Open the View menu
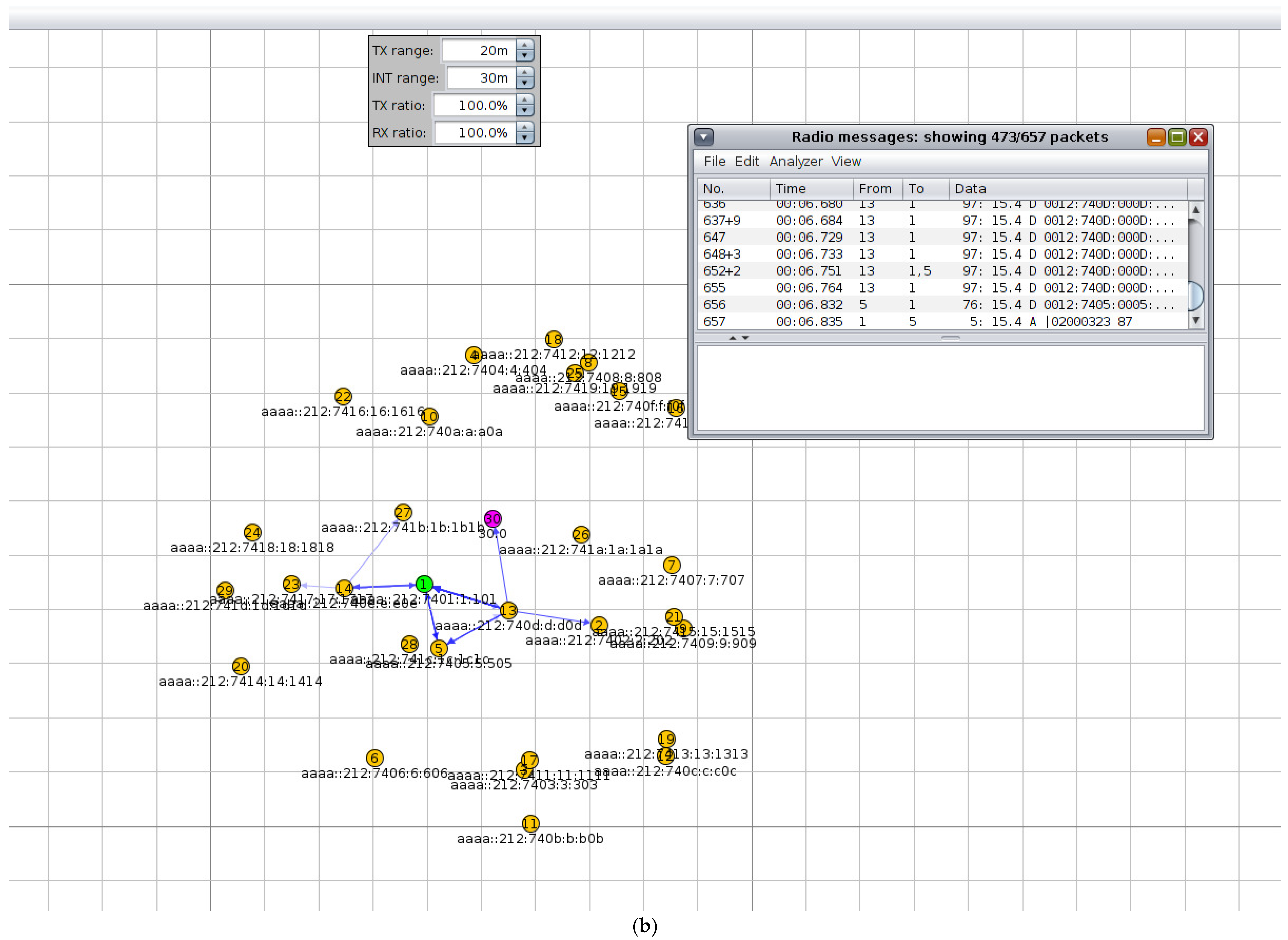The image size is (1288, 940). [846, 161]
